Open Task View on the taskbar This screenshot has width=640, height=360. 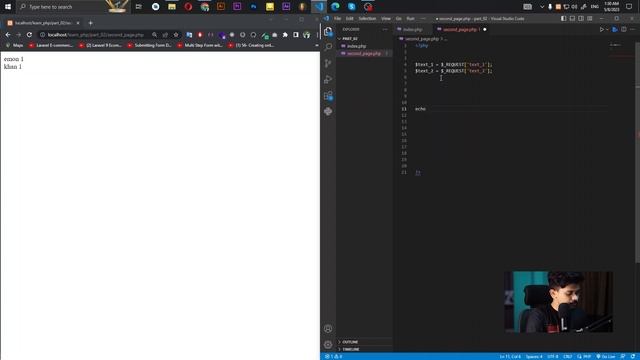pyautogui.click(x=139, y=7)
